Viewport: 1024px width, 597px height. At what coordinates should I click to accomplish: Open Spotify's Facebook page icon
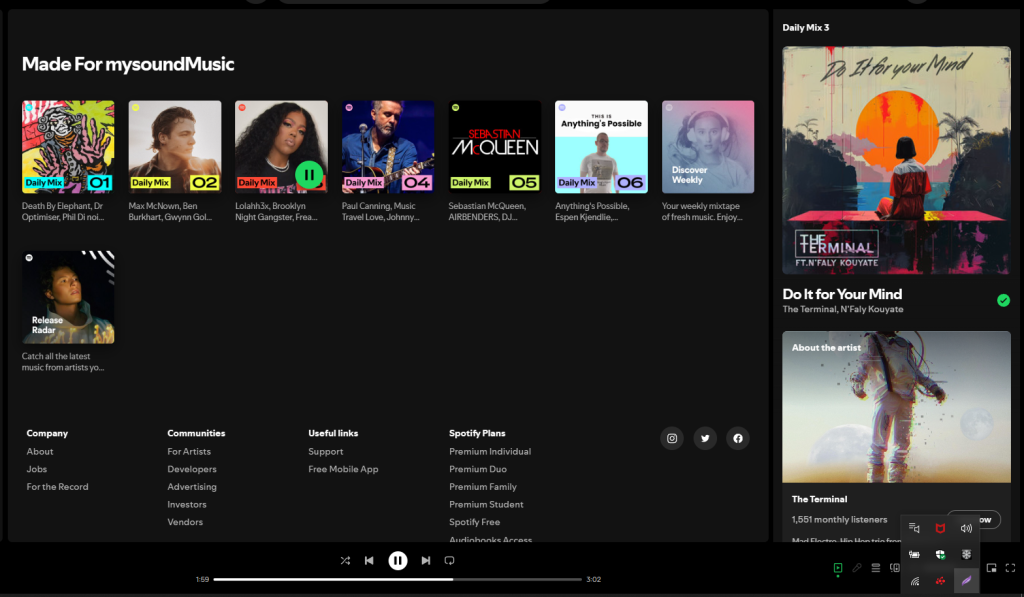(738, 438)
